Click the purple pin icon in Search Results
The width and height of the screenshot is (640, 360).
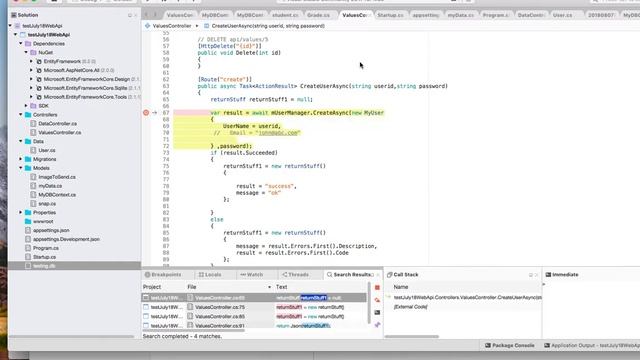(377, 325)
